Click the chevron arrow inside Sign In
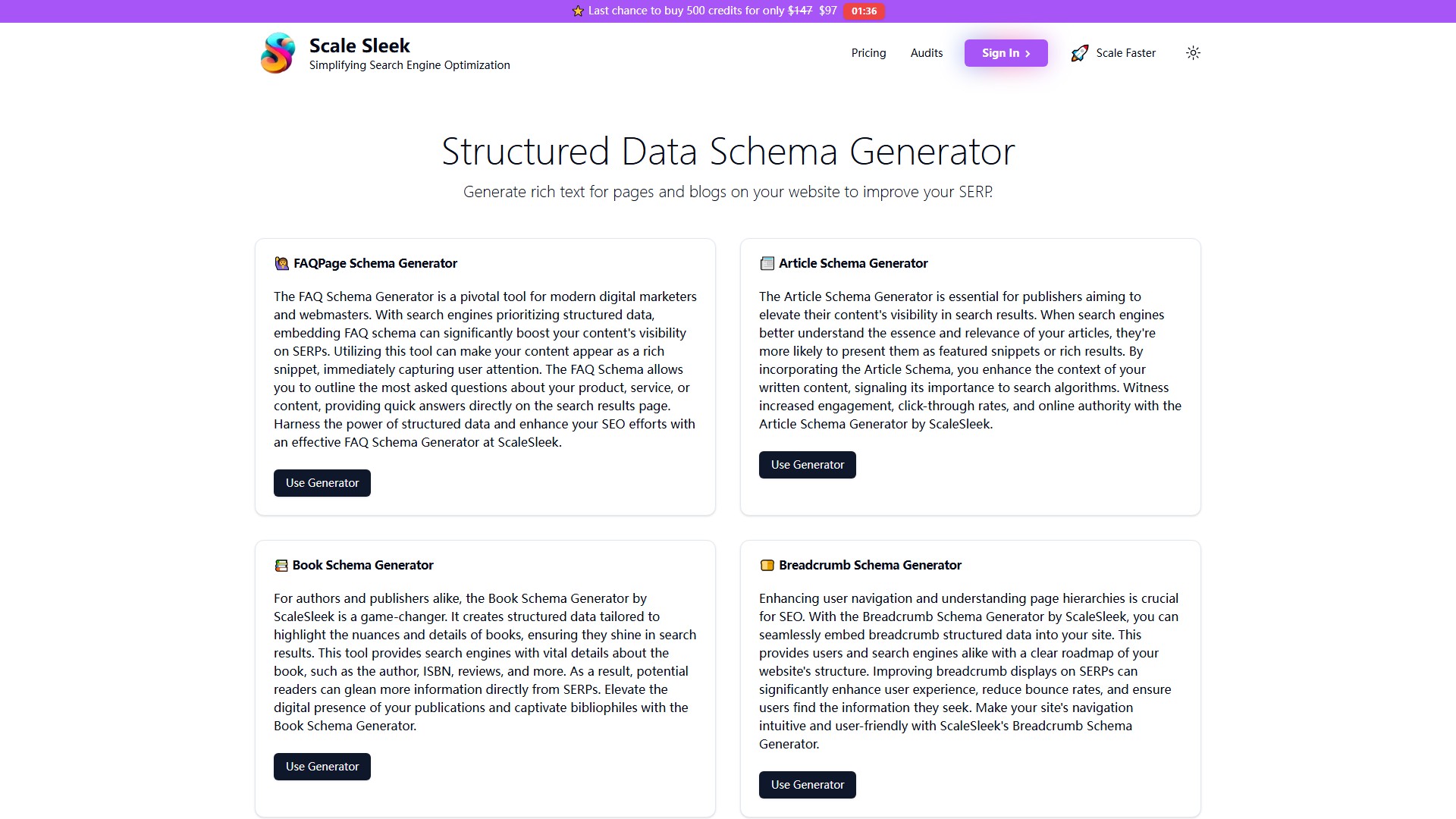This screenshot has width=1456, height=819. [1028, 53]
